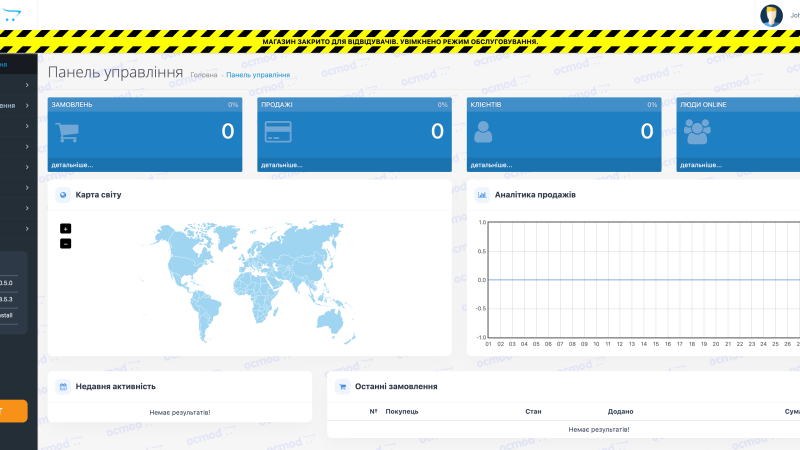Click the 0% value in ПРОДАЖІ tile

(x=442, y=105)
